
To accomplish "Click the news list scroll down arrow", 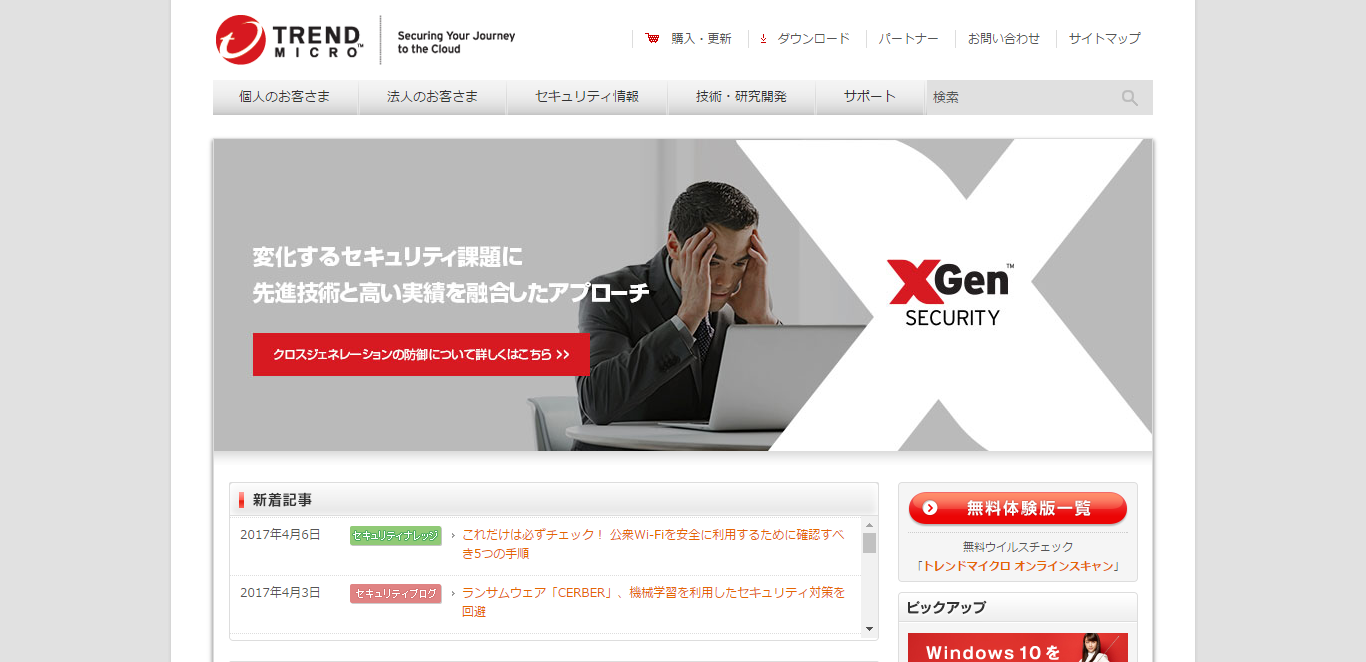I will (869, 629).
